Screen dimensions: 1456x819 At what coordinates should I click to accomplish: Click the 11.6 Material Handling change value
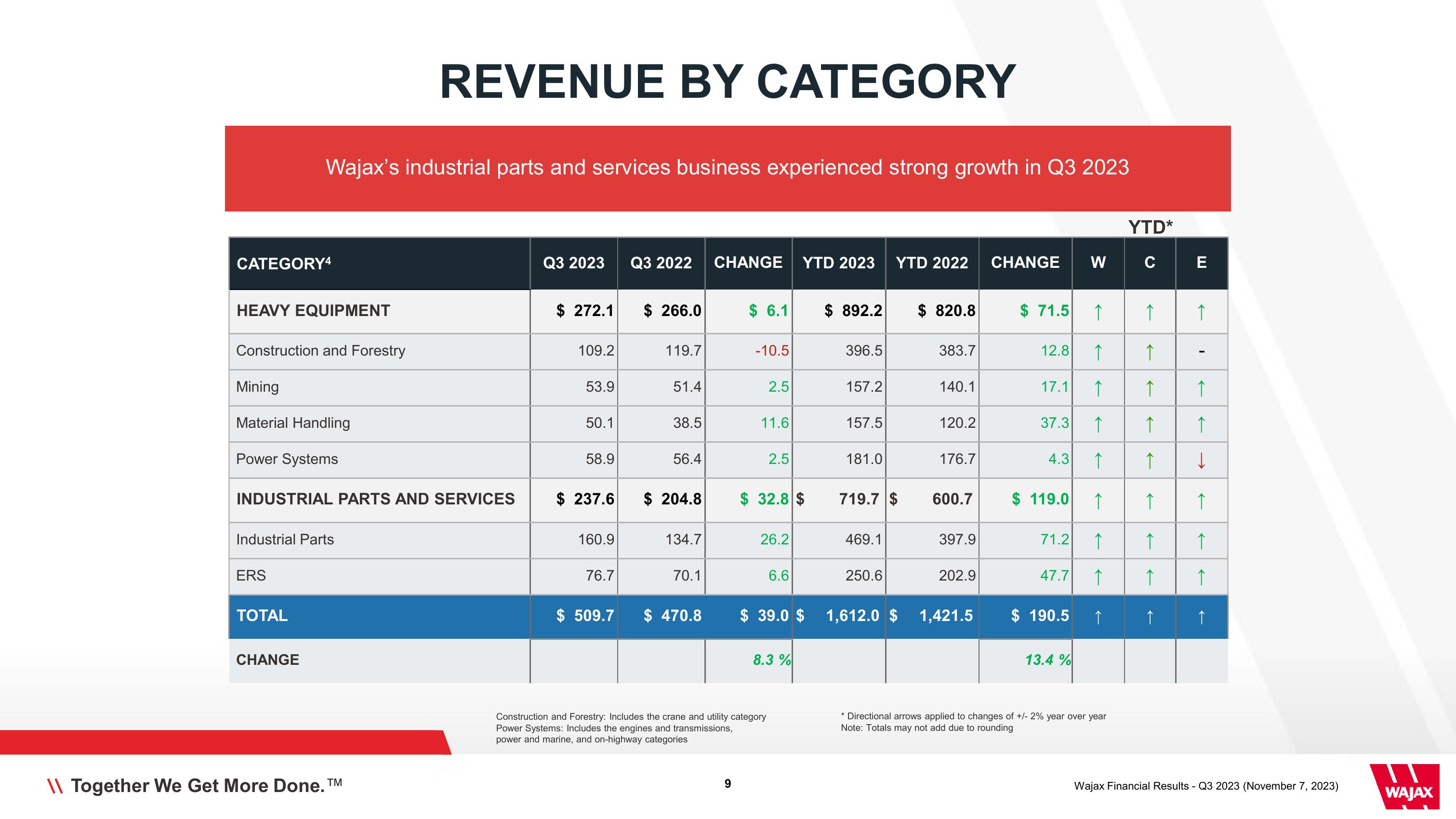(774, 423)
